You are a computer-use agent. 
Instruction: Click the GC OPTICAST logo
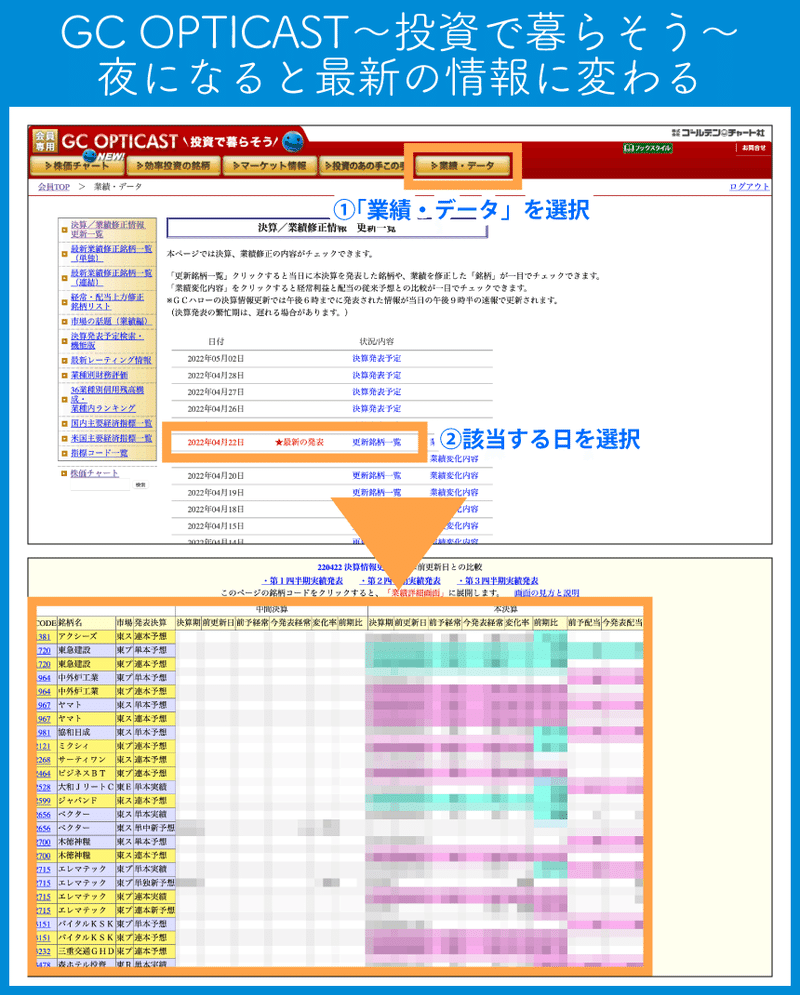[119, 141]
